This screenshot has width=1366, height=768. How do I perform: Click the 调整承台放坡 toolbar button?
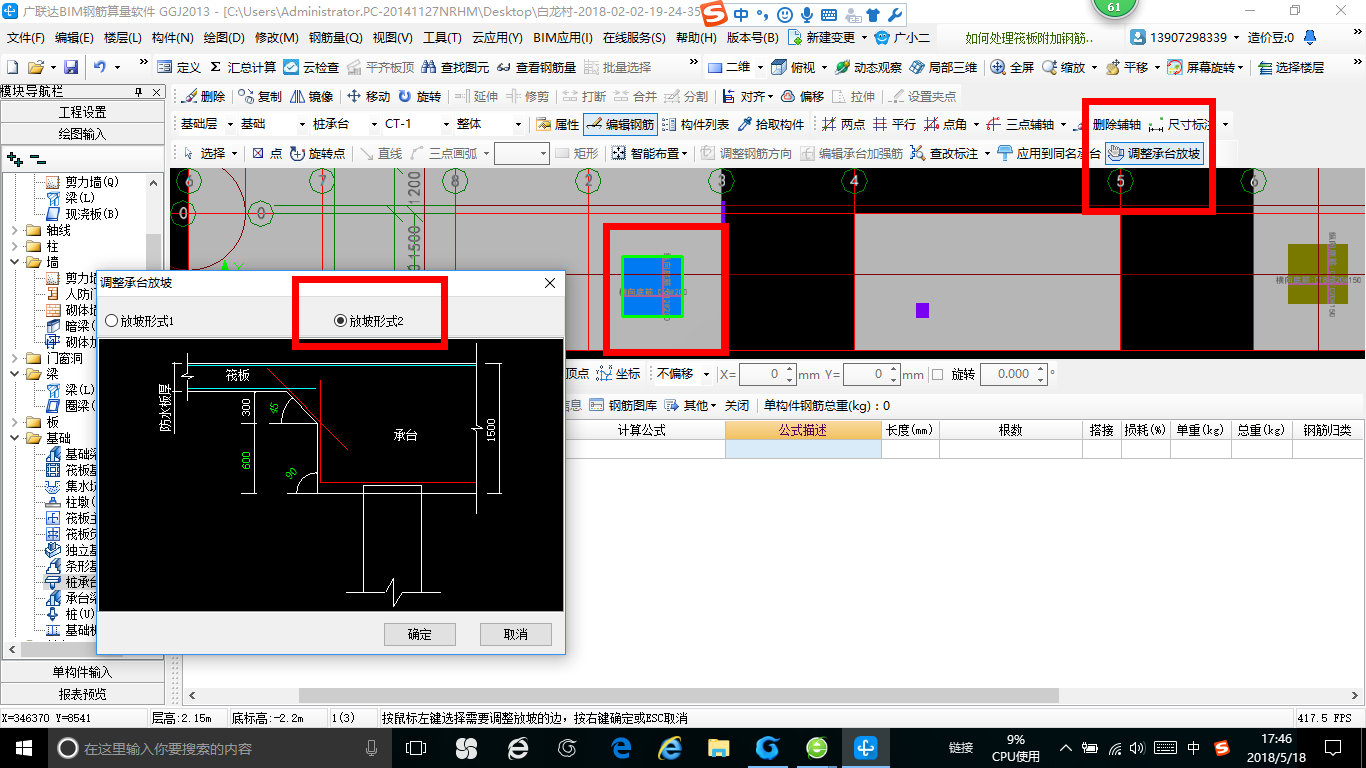click(1154, 153)
